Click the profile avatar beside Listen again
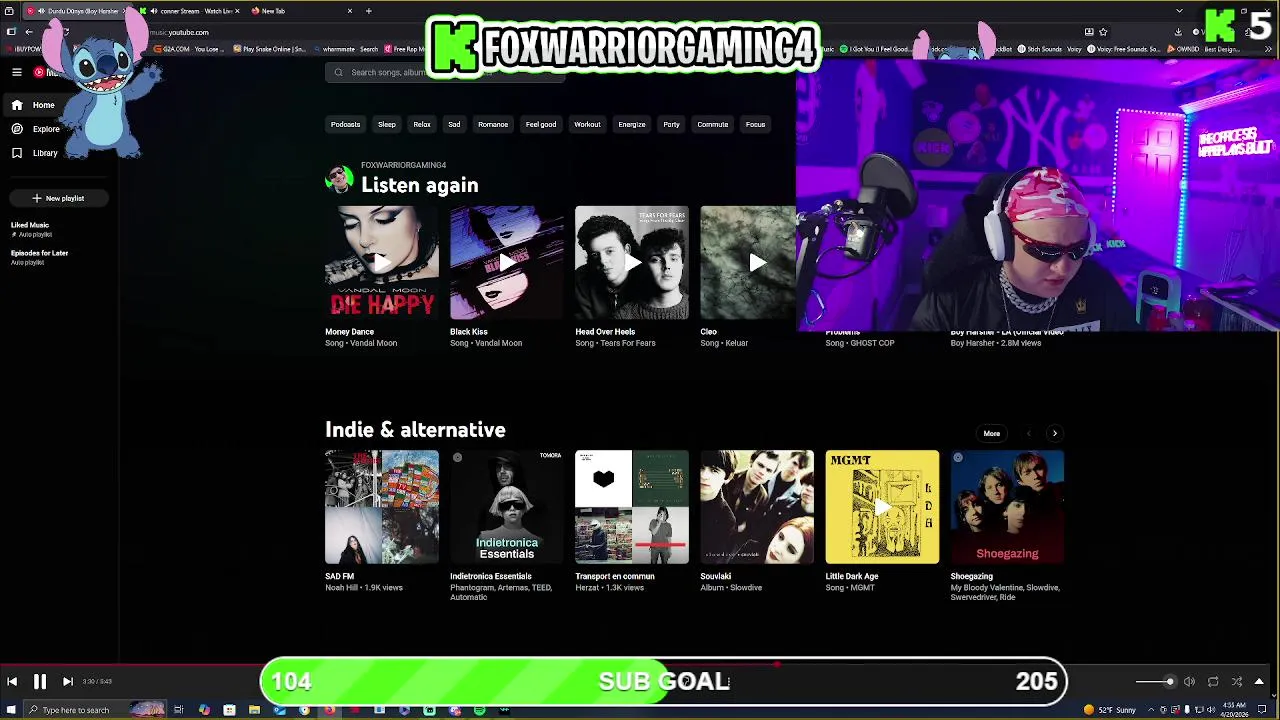1280x720 pixels. click(340, 180)
